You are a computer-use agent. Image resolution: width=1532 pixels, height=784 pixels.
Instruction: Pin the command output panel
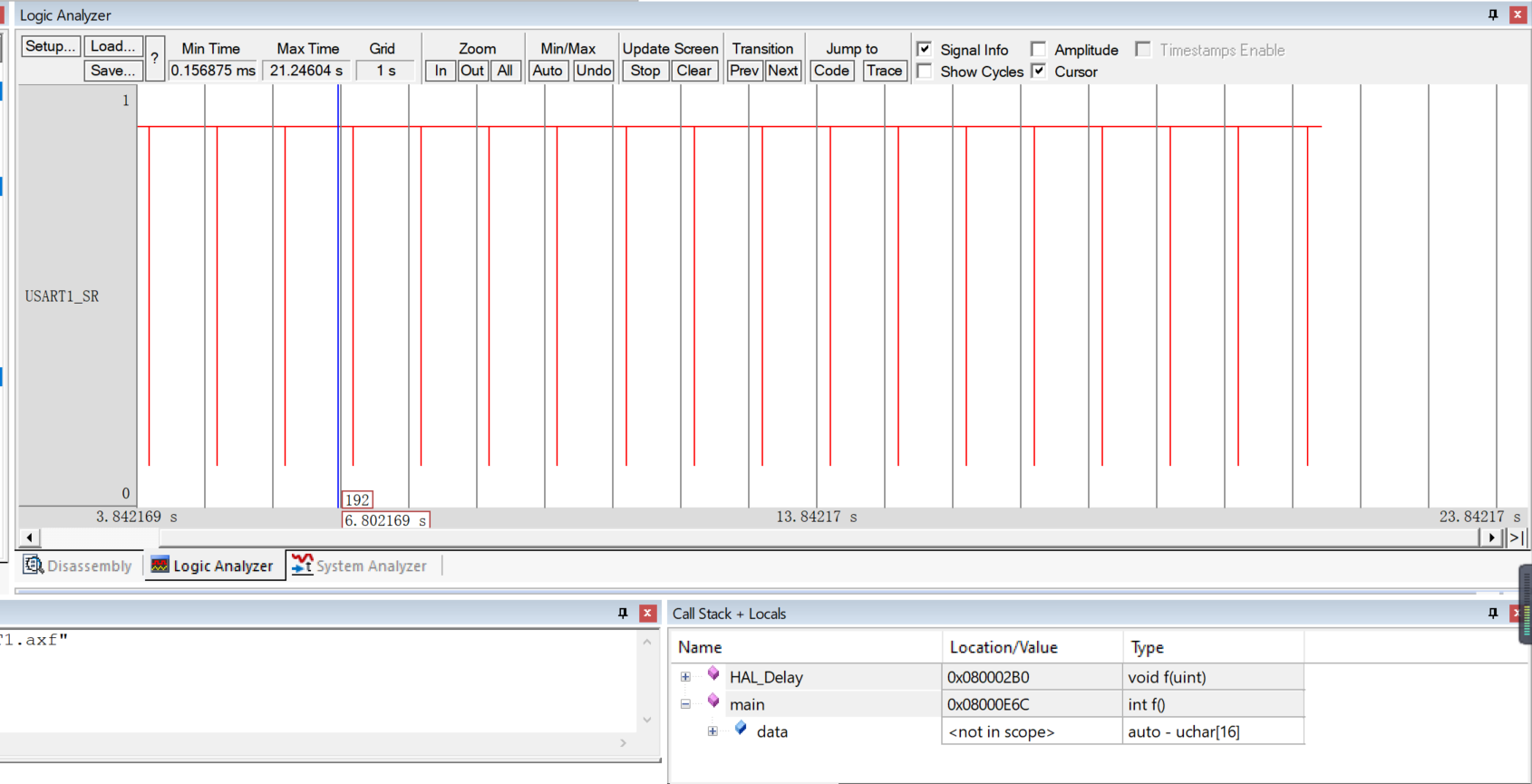623,614
